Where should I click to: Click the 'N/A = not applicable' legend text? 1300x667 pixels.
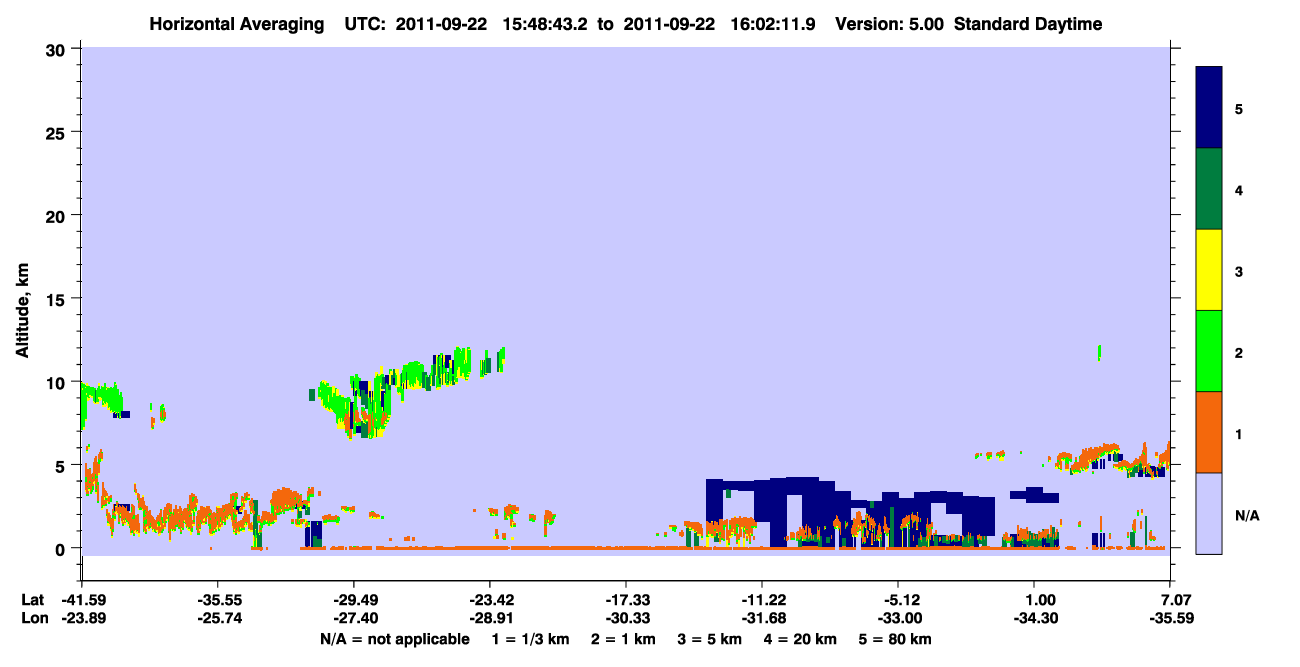click(x=394, y=639)
